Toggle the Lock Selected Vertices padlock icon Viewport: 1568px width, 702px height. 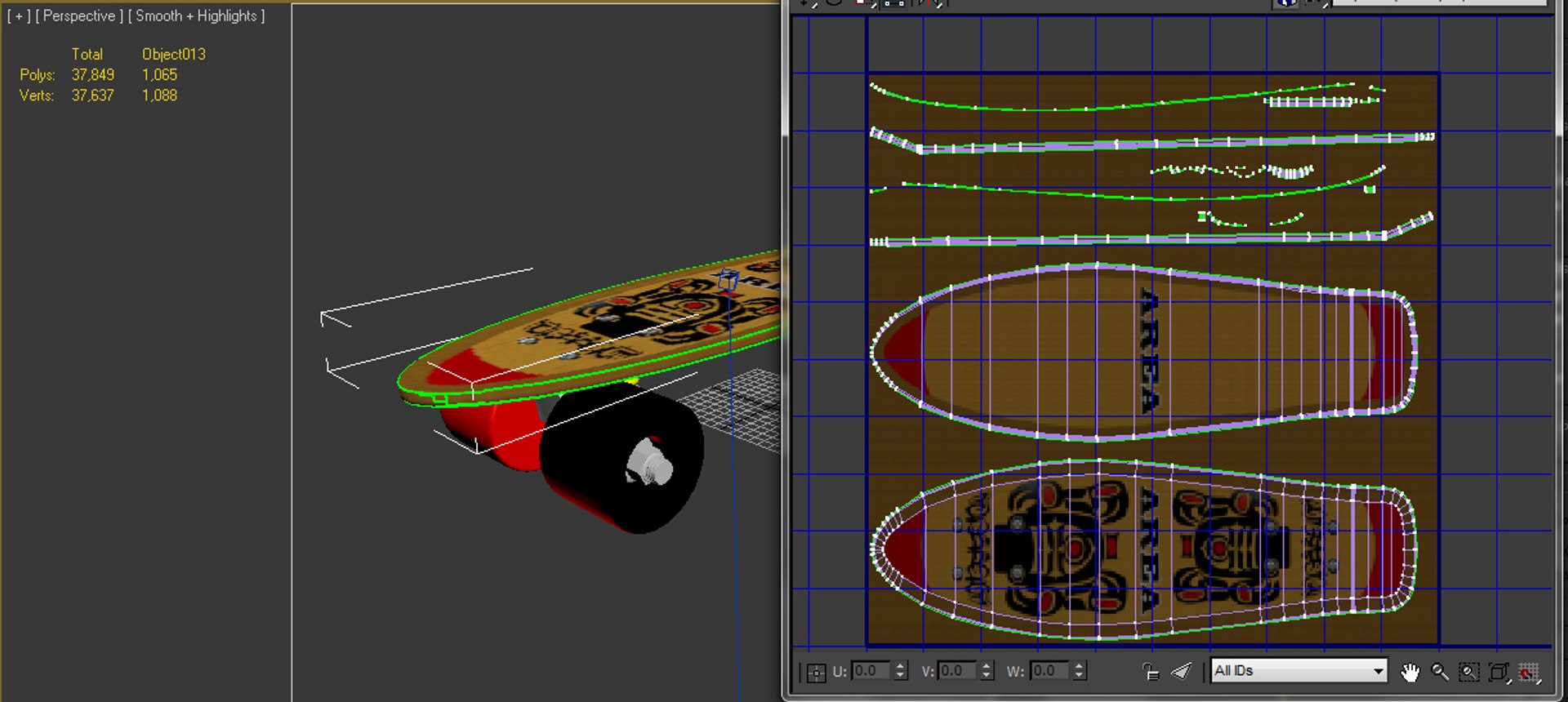(x=1151, y=672)
